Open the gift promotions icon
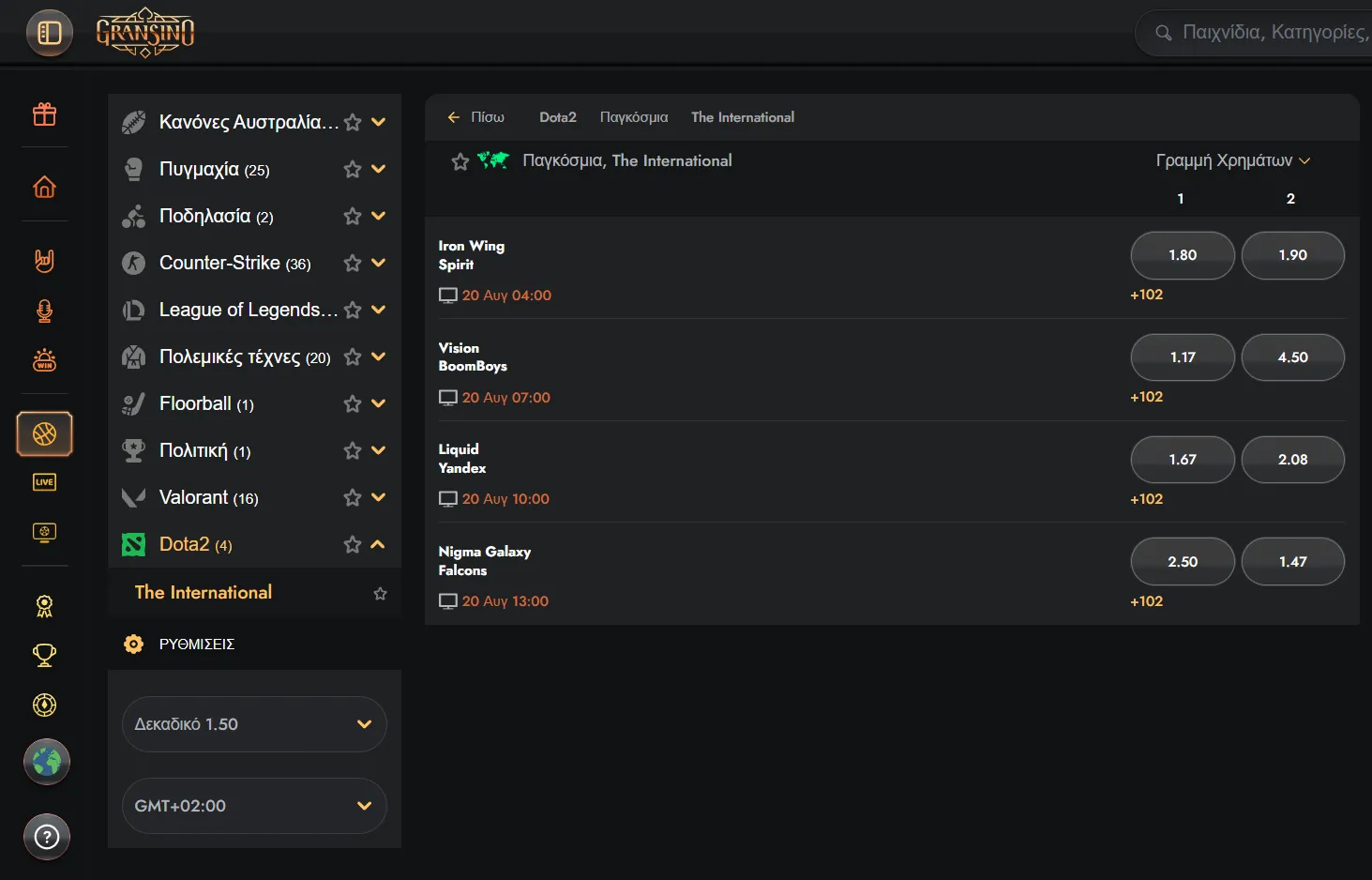 44,114
